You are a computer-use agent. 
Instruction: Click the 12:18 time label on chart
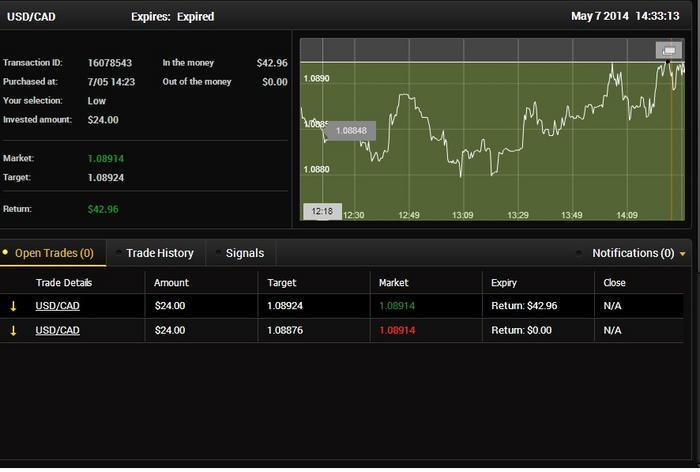[322, 212]
